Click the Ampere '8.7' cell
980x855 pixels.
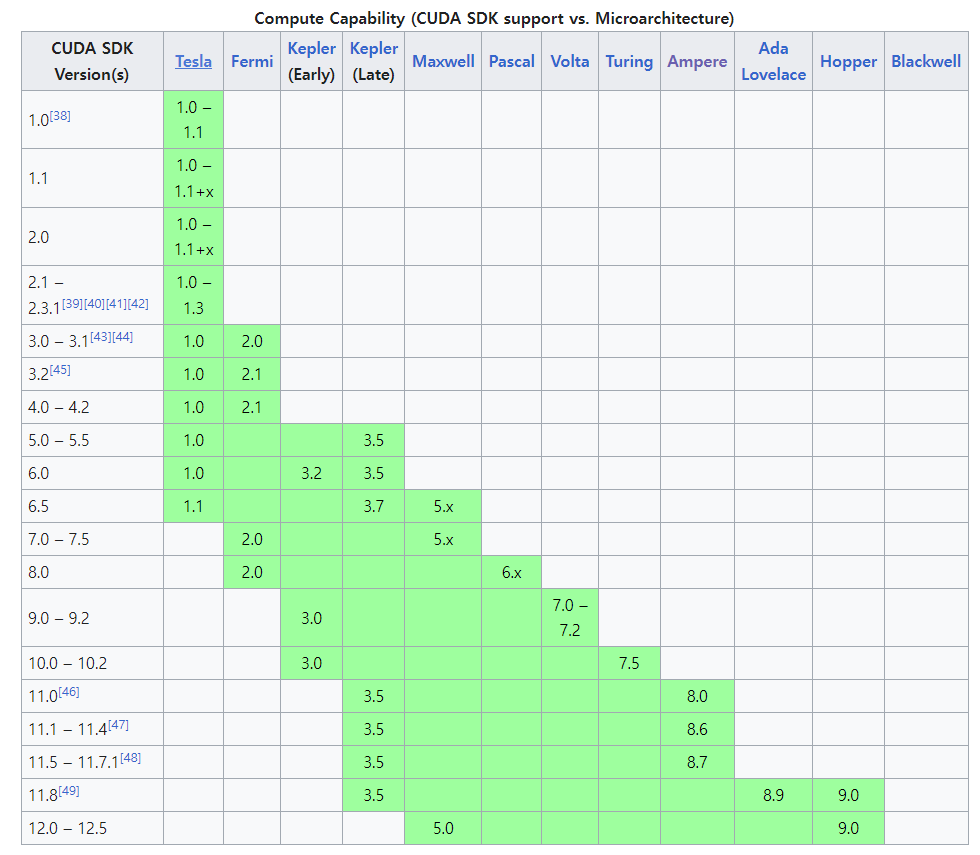698,762
